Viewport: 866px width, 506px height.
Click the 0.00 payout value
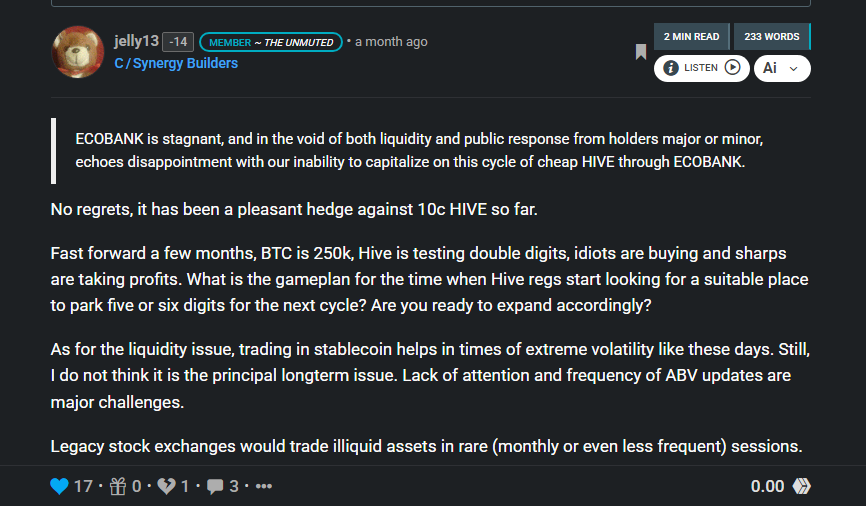767,486
